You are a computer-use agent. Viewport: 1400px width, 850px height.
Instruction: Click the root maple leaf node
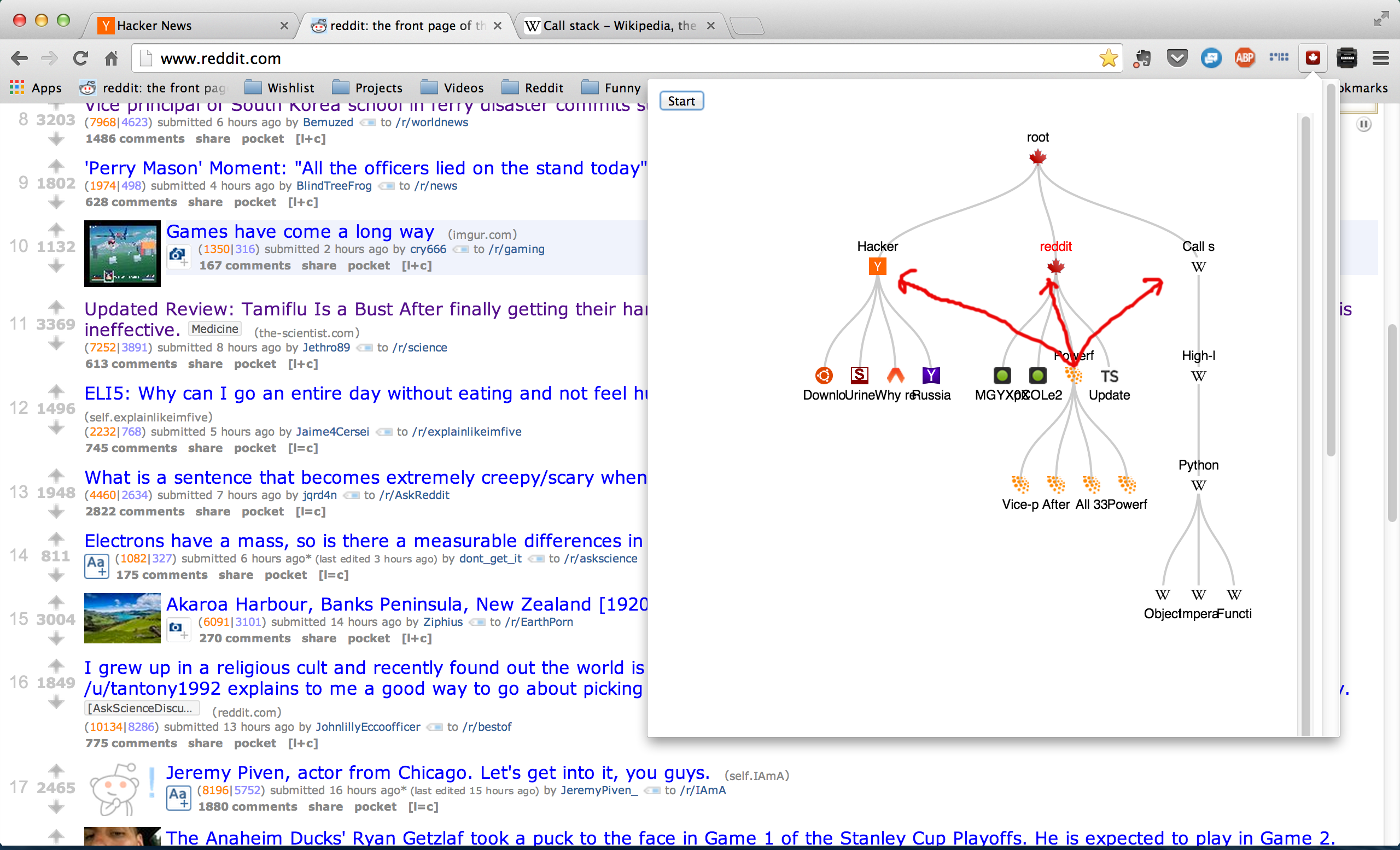tap(1037, 157)
